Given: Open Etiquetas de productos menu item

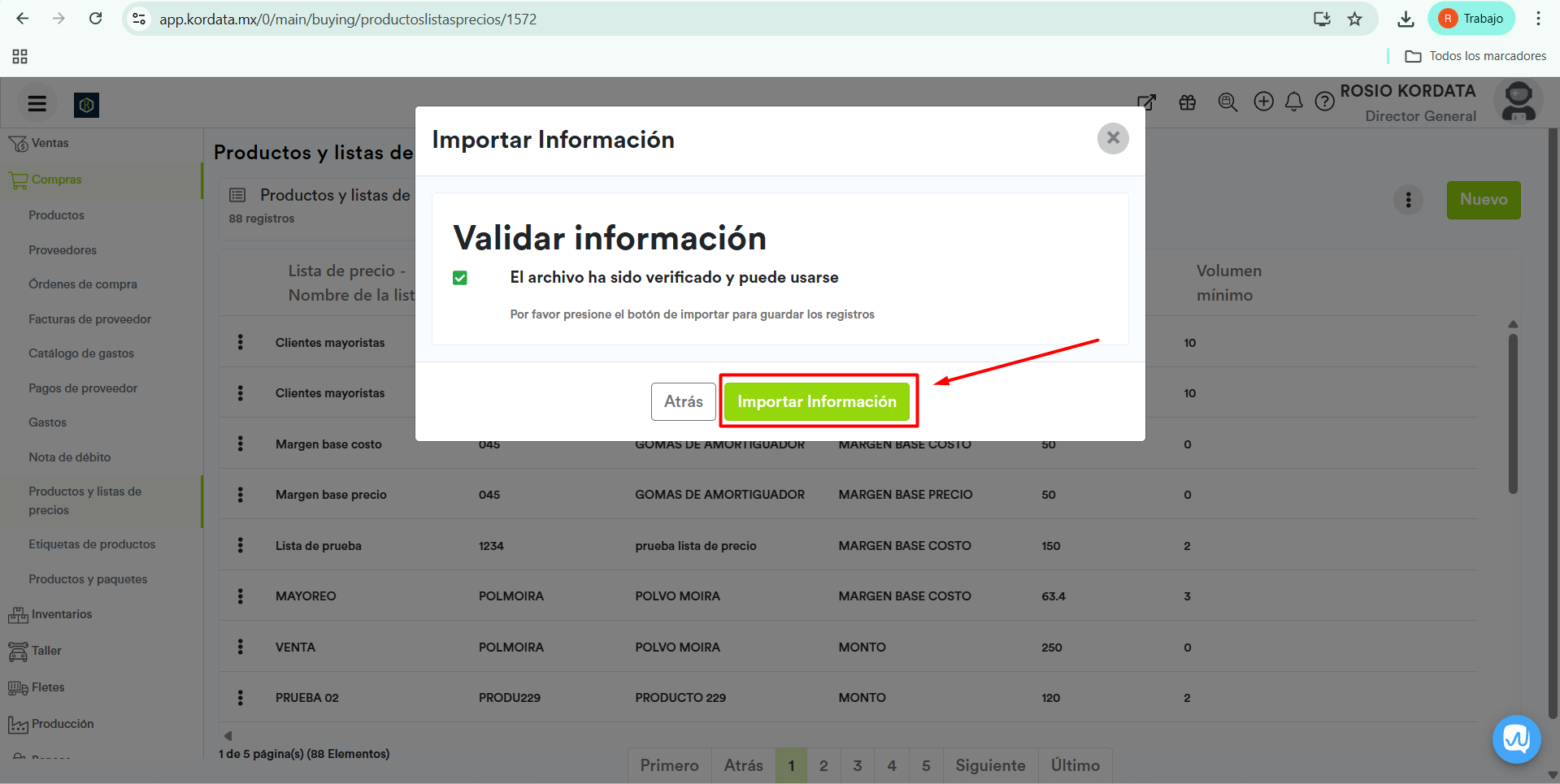Looking at the screenshot, I should (92, 544).
